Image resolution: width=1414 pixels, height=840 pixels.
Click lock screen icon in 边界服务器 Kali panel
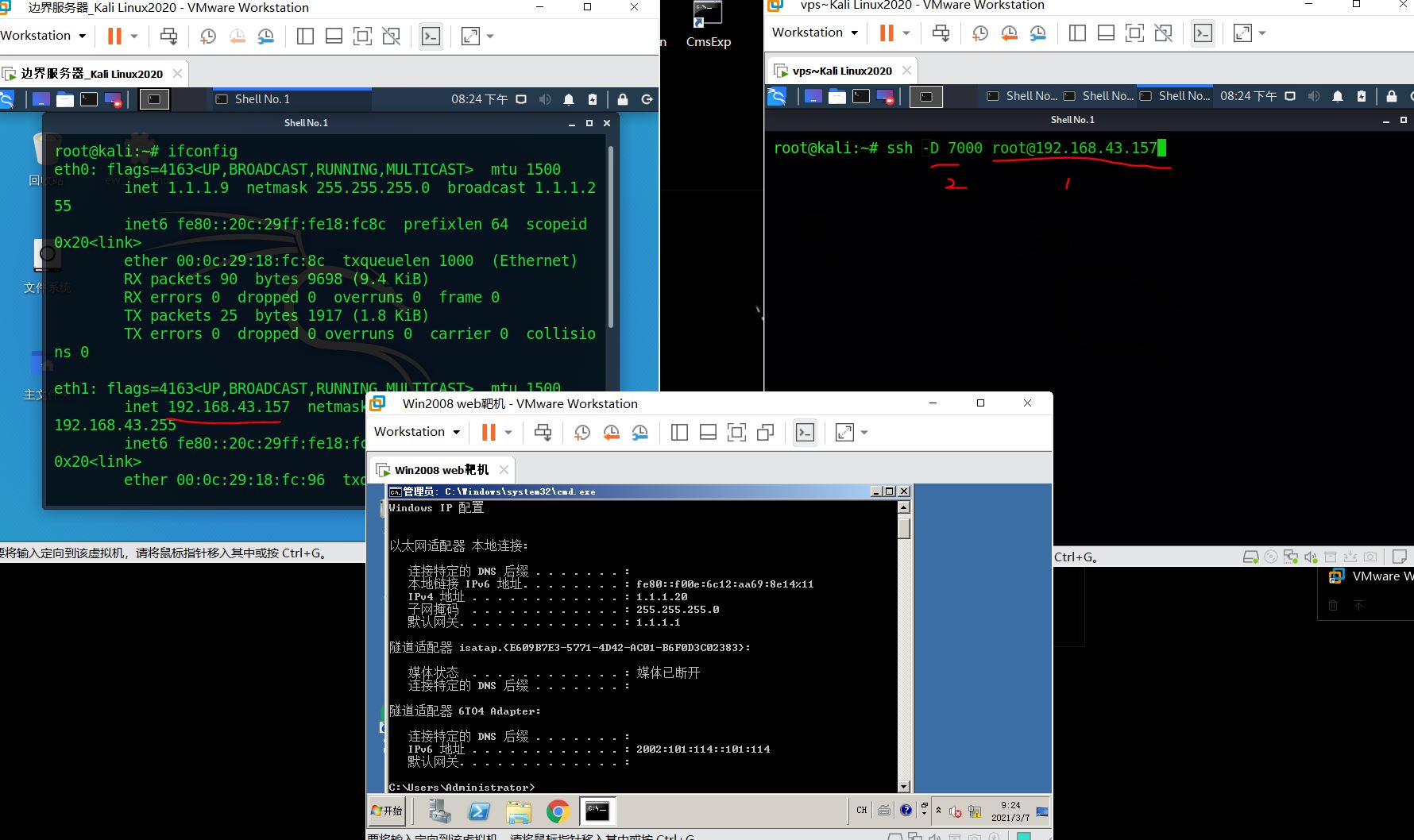(x=623, y=99)
